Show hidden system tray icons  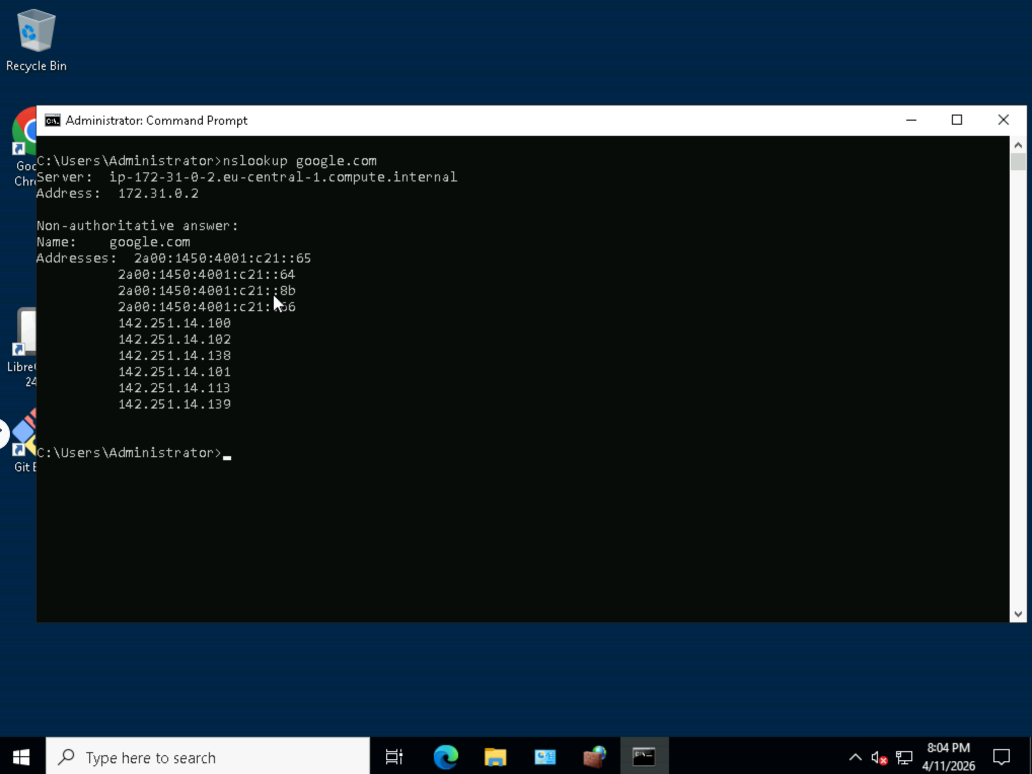click(855, 758)
